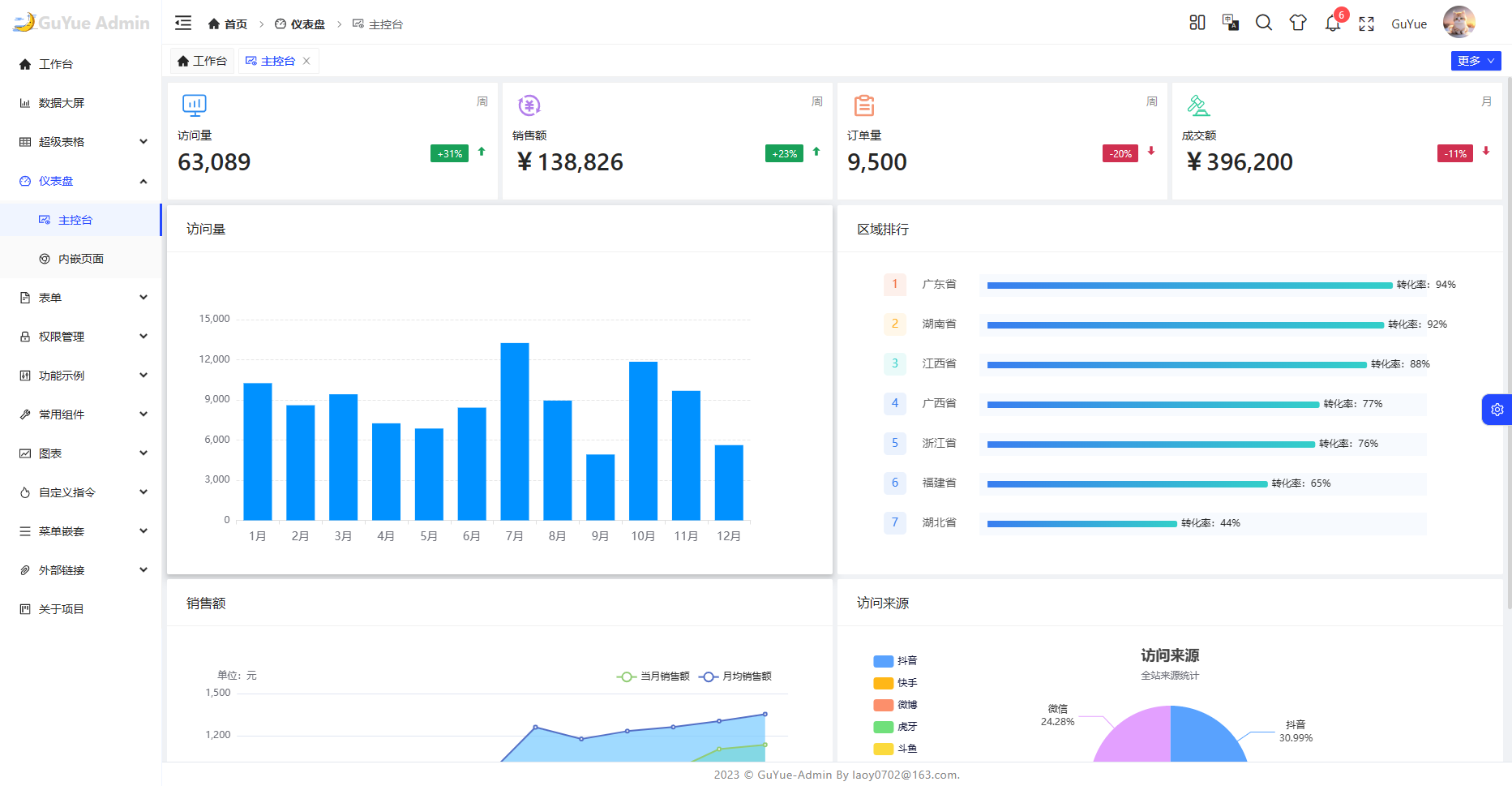Click the 63,089 visits value
The image size is (1512, 786).
pos(214,162)
